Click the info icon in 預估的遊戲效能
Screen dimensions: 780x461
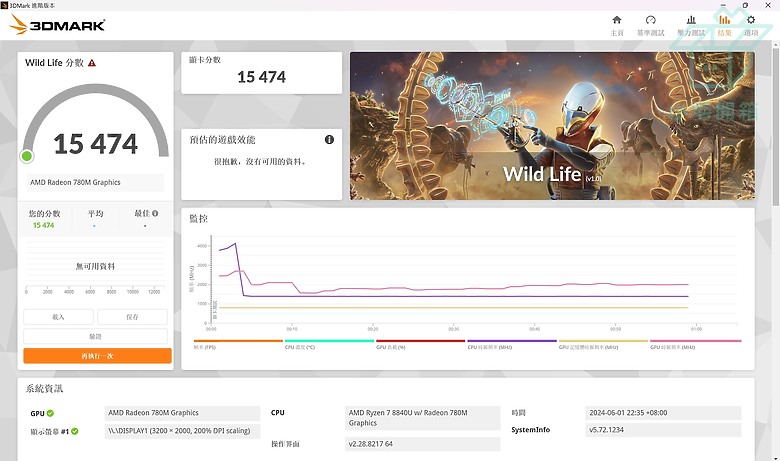pyautogui.click(x=329, y=140)
